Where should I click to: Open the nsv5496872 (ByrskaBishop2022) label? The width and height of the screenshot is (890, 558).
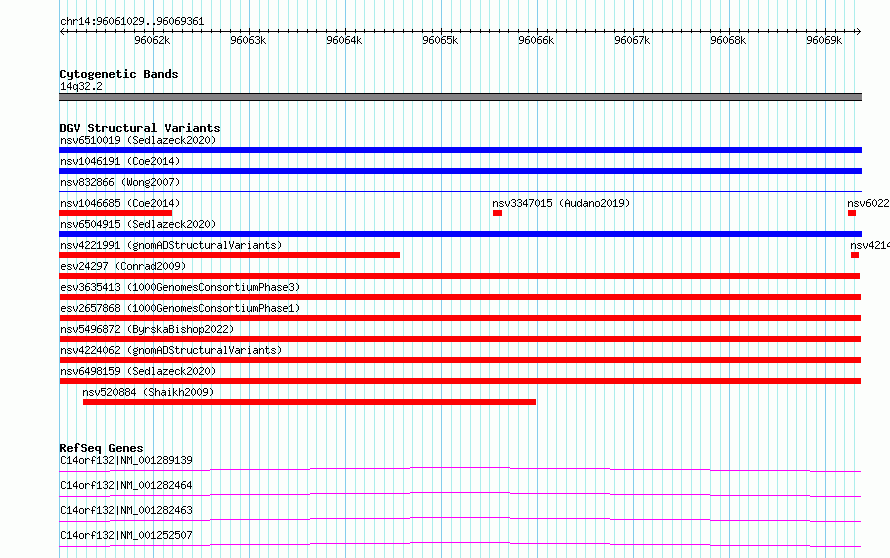click(x=147, y=329)
